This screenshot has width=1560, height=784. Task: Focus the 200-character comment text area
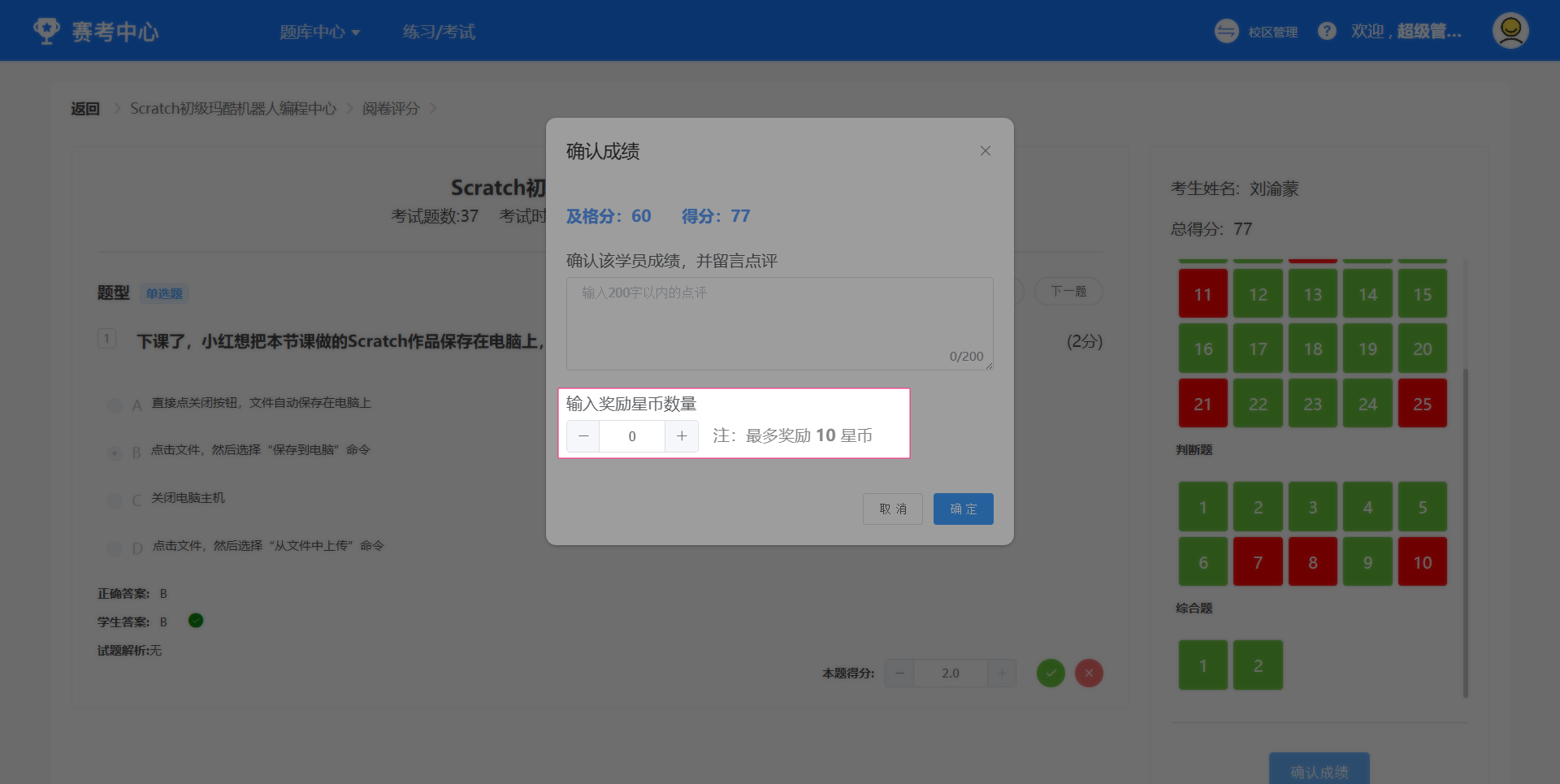[780, 323]
